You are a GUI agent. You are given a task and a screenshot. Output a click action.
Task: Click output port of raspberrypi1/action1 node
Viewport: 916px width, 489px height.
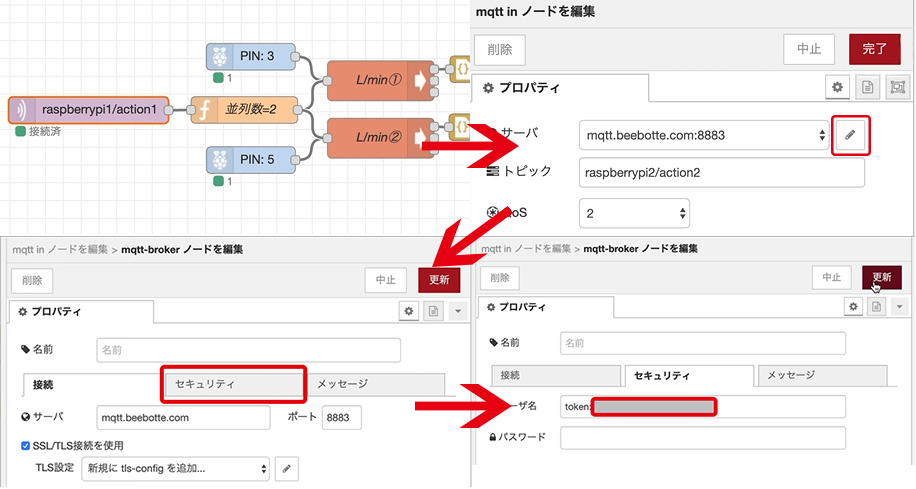click(169, 110)
